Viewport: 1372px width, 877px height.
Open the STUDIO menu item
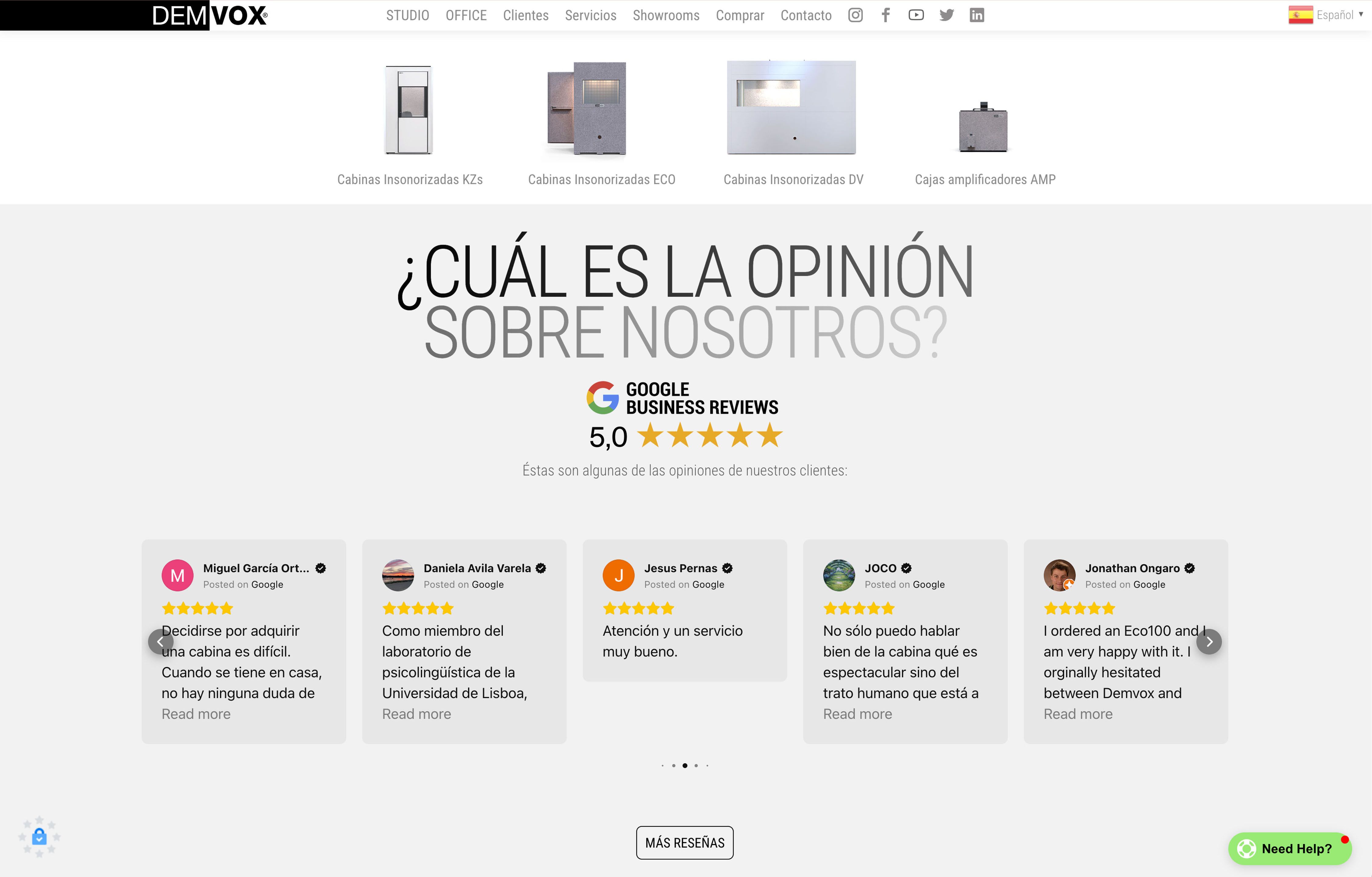(x=407, y=15)
